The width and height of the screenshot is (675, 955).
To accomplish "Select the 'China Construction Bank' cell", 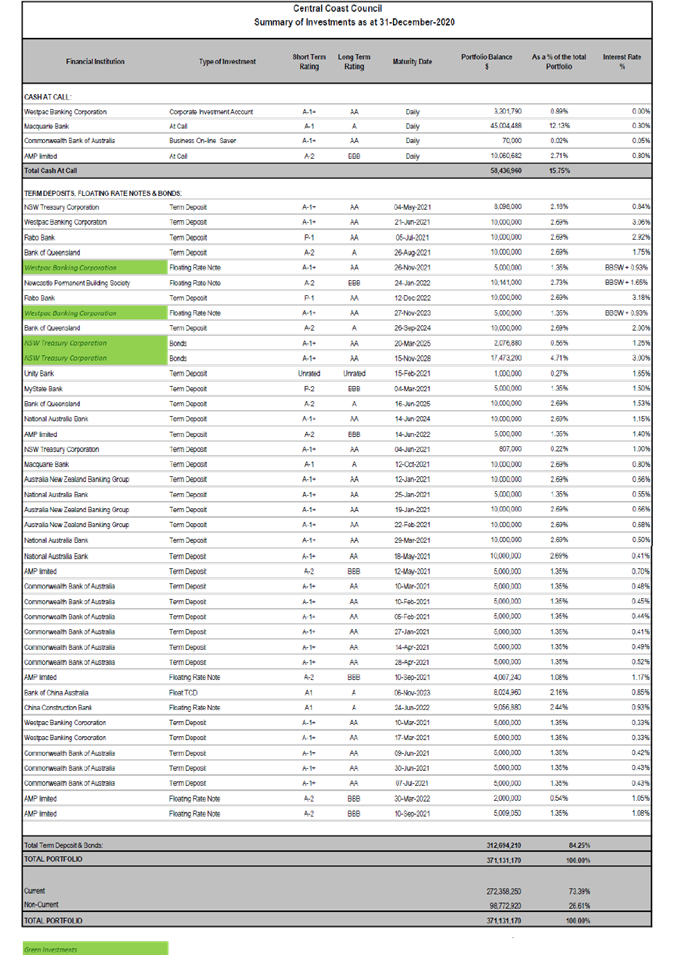I will click(58, 708).
